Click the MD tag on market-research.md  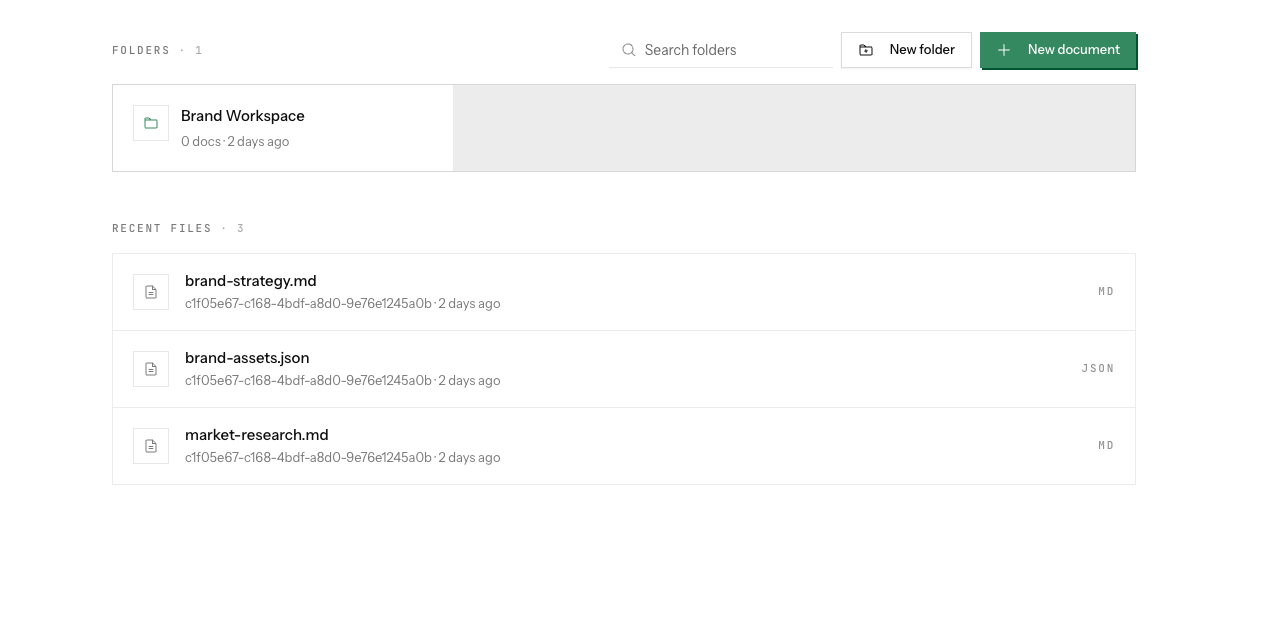pos(1106,446)
